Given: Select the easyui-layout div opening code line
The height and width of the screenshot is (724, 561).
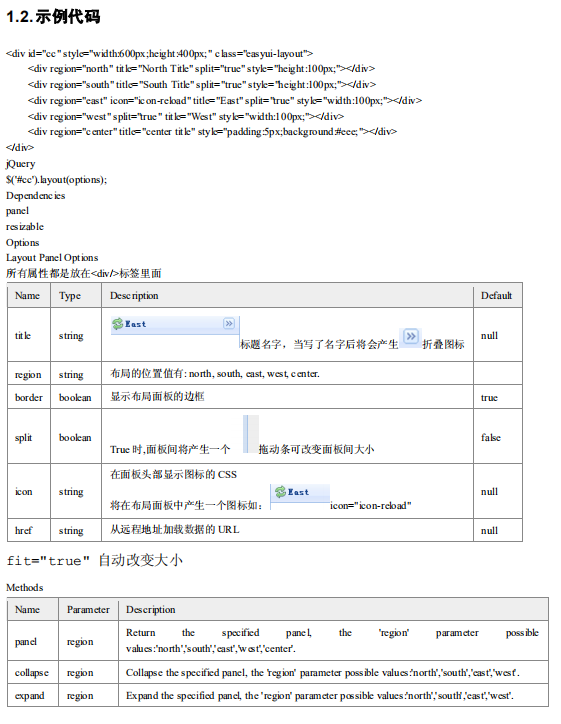Looking at the screenshot, I should pos(159,54).
